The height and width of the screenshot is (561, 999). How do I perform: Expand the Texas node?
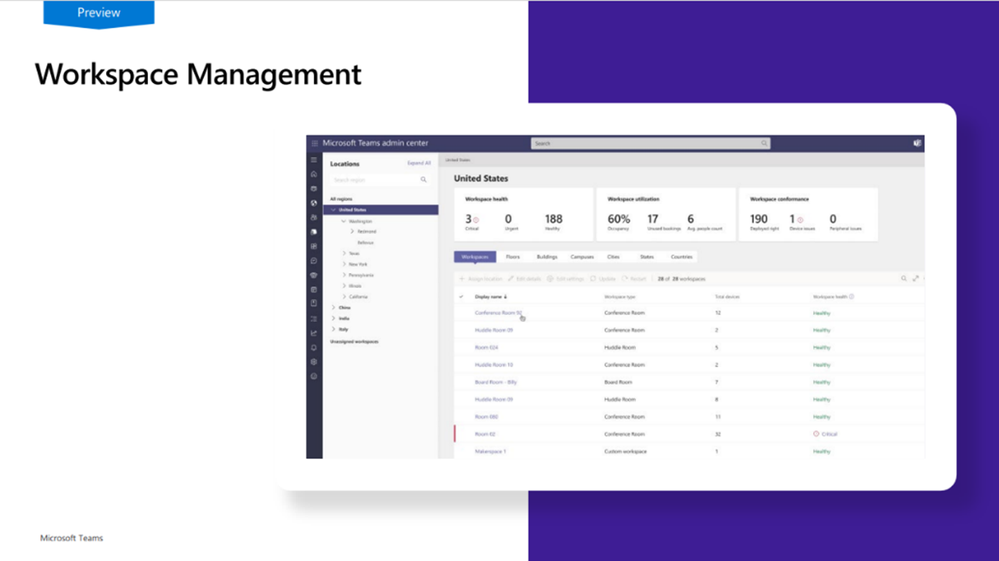(344, 253)
